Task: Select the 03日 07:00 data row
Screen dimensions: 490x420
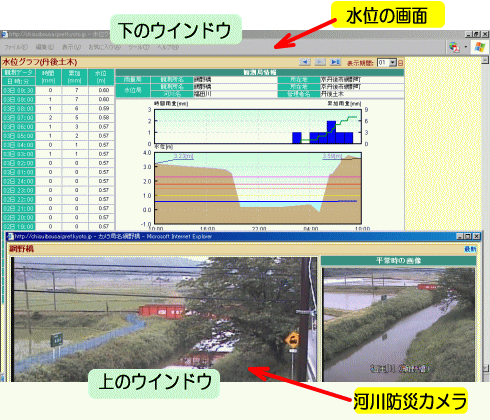Action: pyautogui.click(x=58, y=118)
